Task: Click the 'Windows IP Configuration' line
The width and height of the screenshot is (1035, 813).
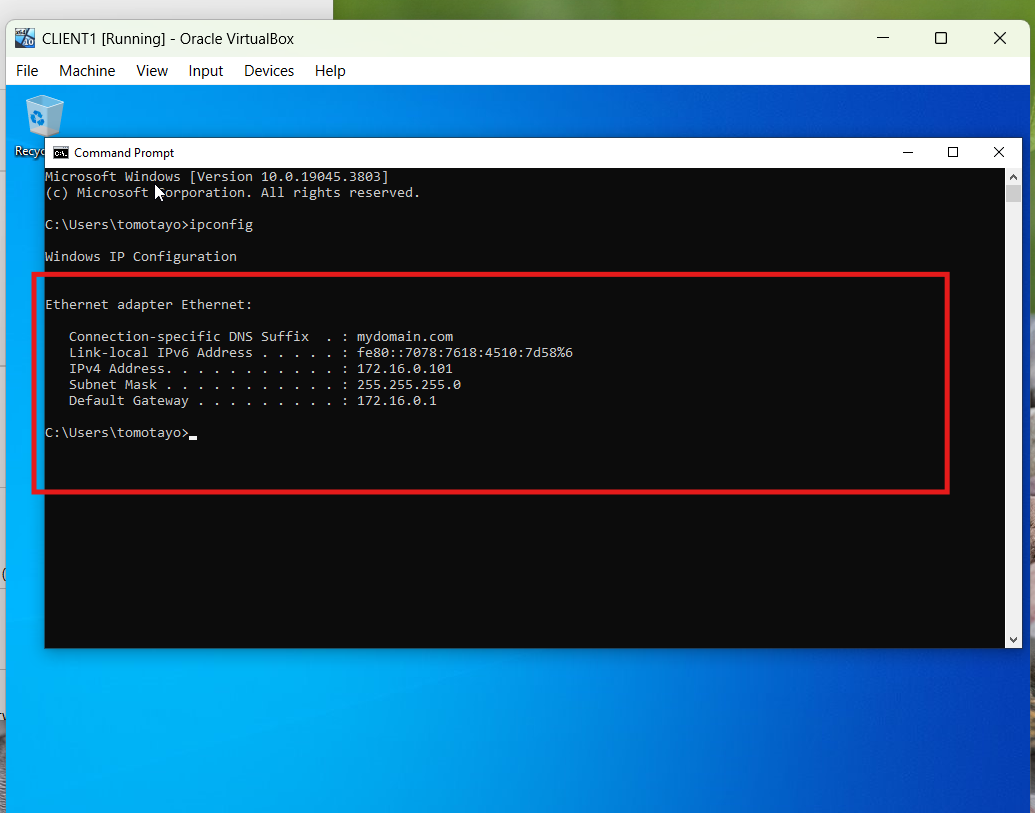Action: tap(141, 257)
